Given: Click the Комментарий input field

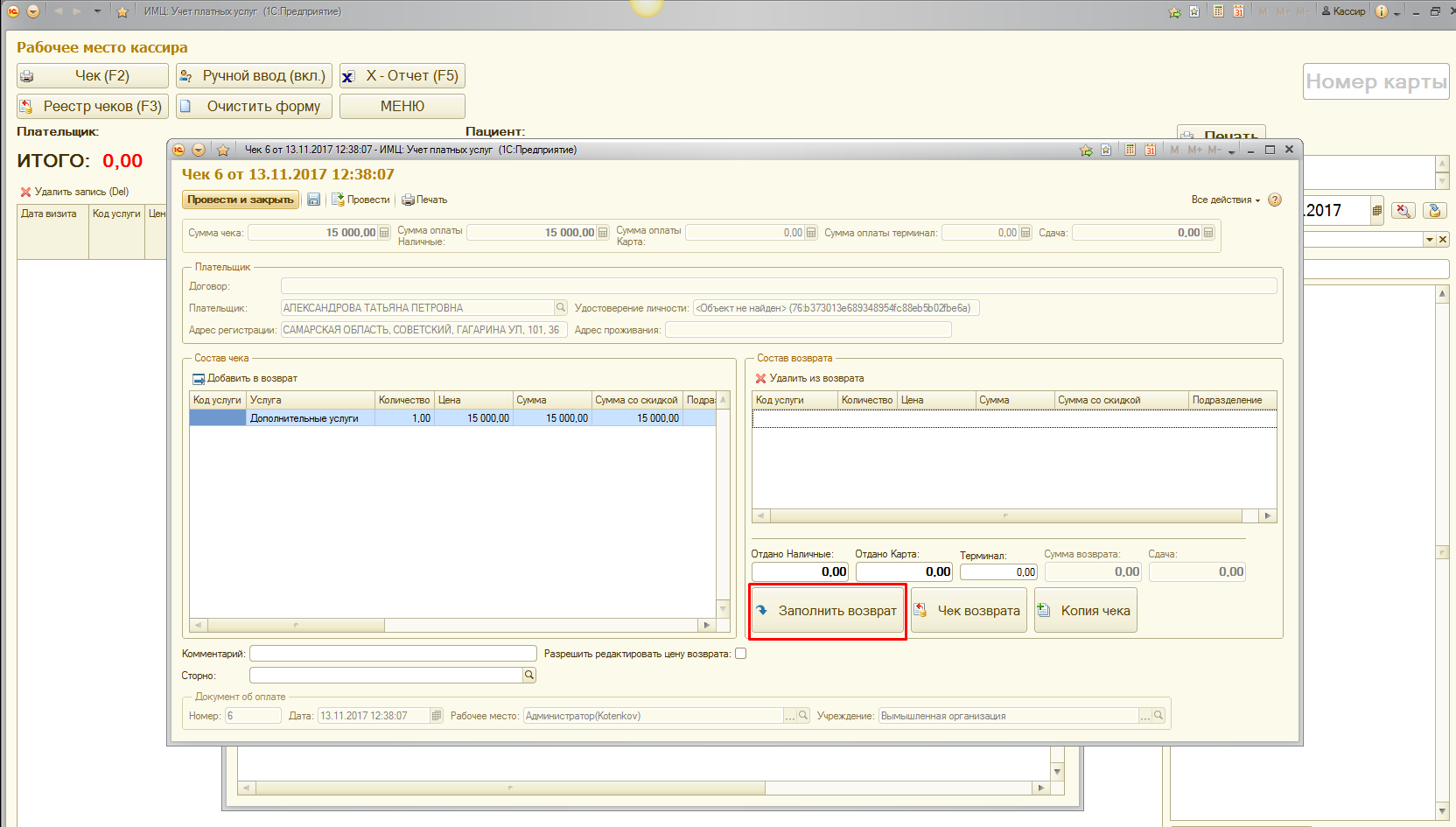Looking at the screenshot, I should [393, 654].
